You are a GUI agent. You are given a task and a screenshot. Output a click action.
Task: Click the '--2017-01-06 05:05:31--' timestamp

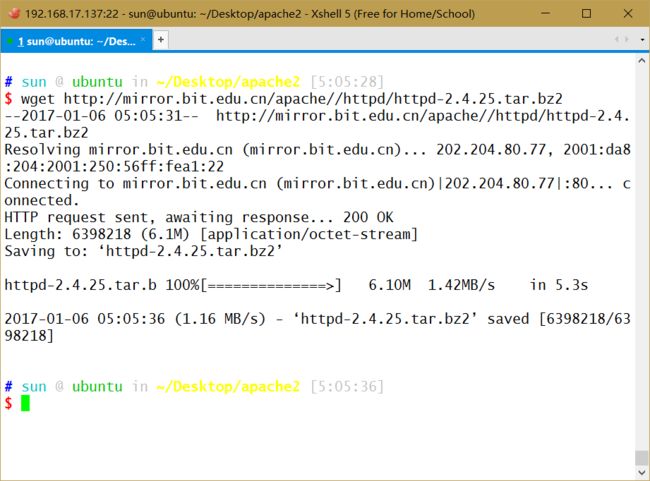102,116
